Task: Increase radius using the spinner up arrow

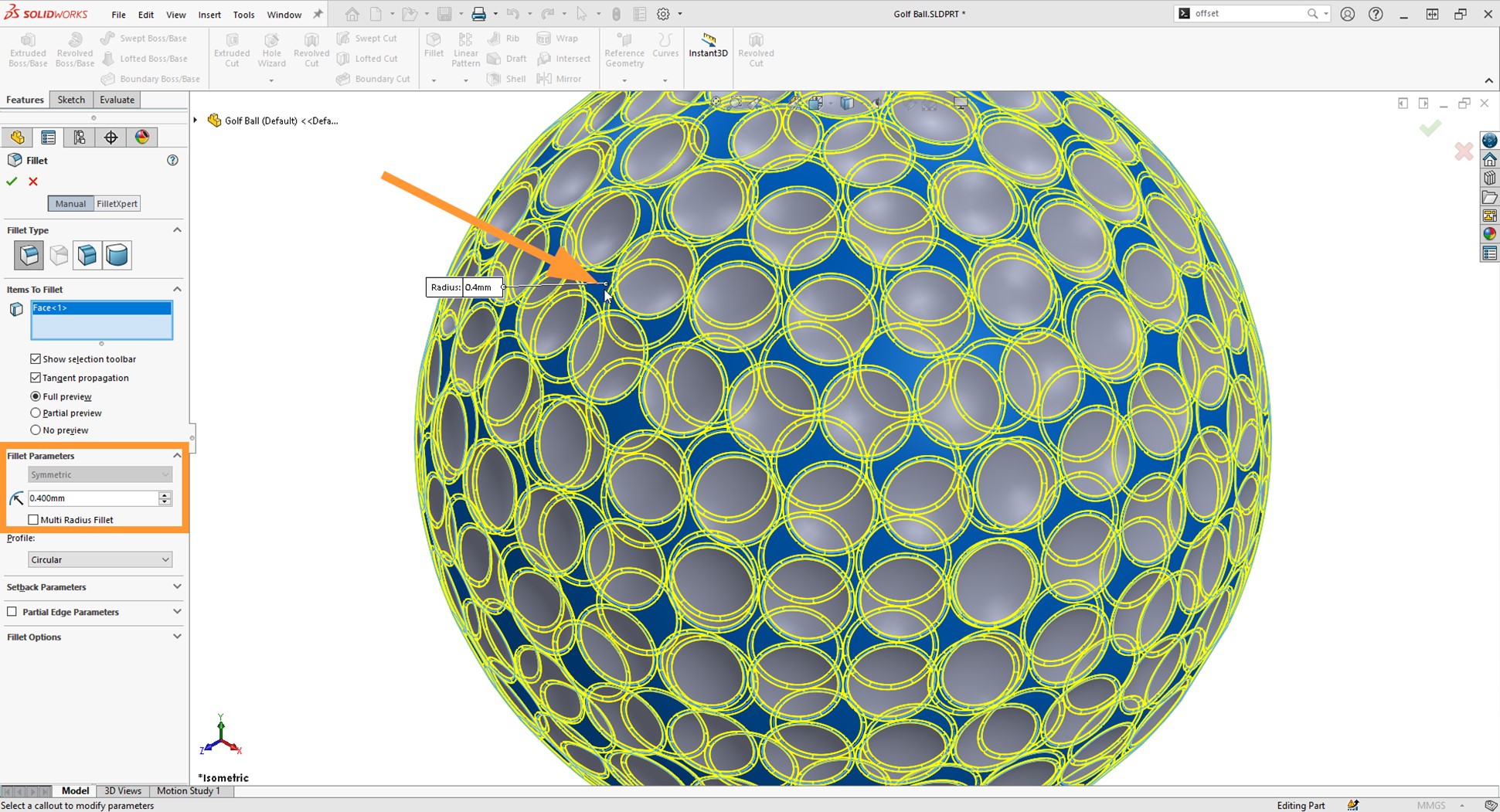Action: 165,494
